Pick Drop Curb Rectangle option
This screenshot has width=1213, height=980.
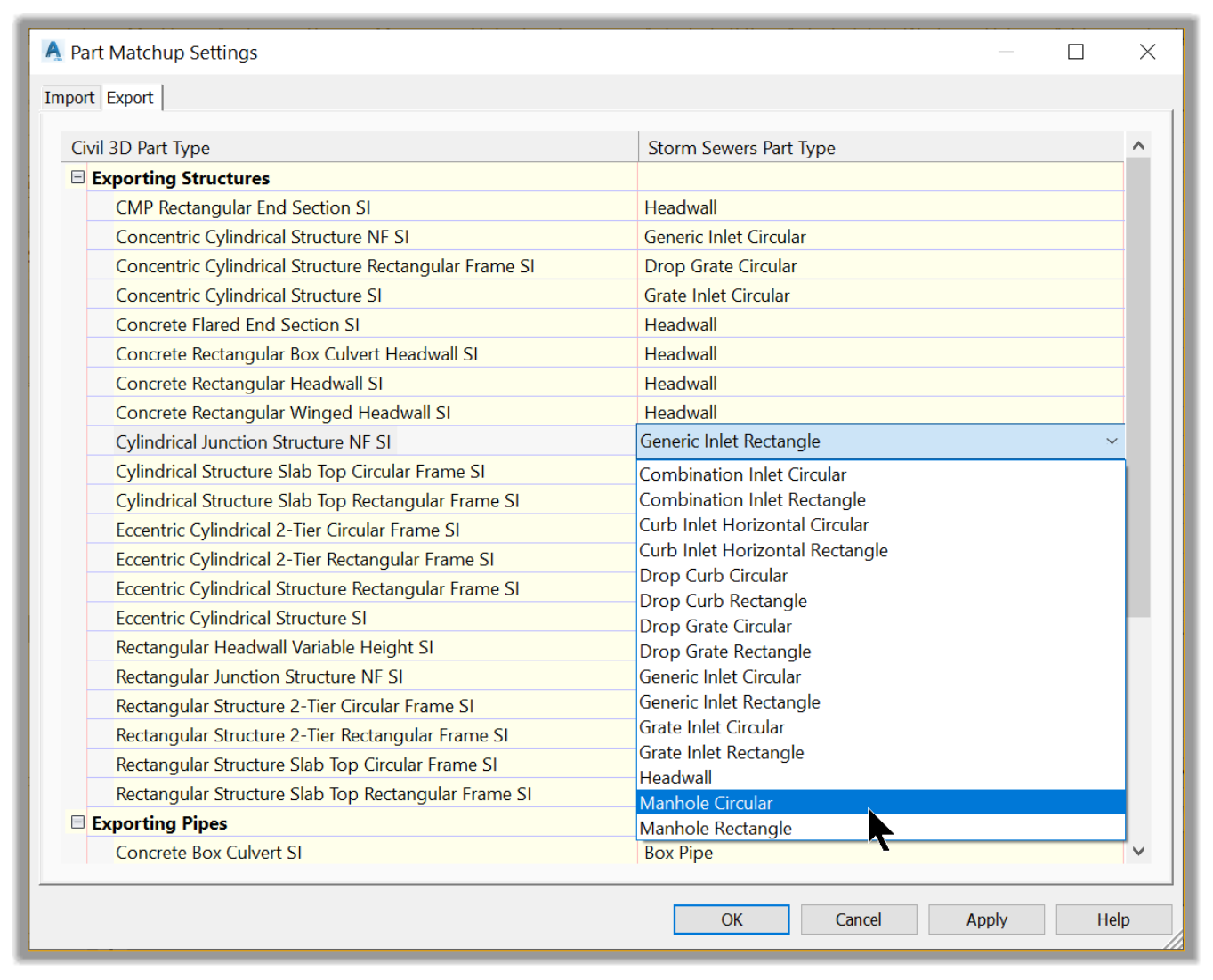881,601
